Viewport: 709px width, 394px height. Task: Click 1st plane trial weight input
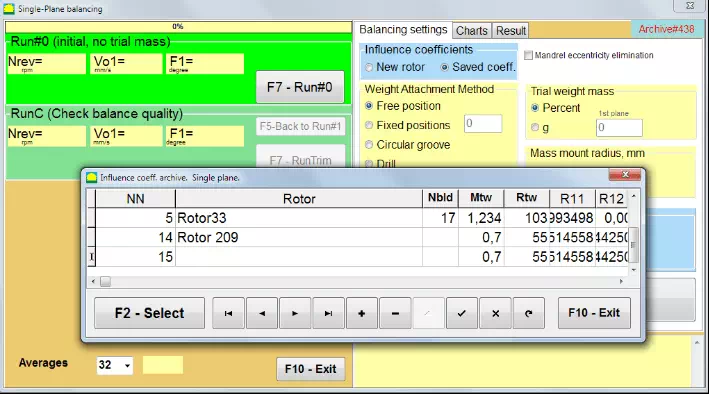(x=619, y=128)
